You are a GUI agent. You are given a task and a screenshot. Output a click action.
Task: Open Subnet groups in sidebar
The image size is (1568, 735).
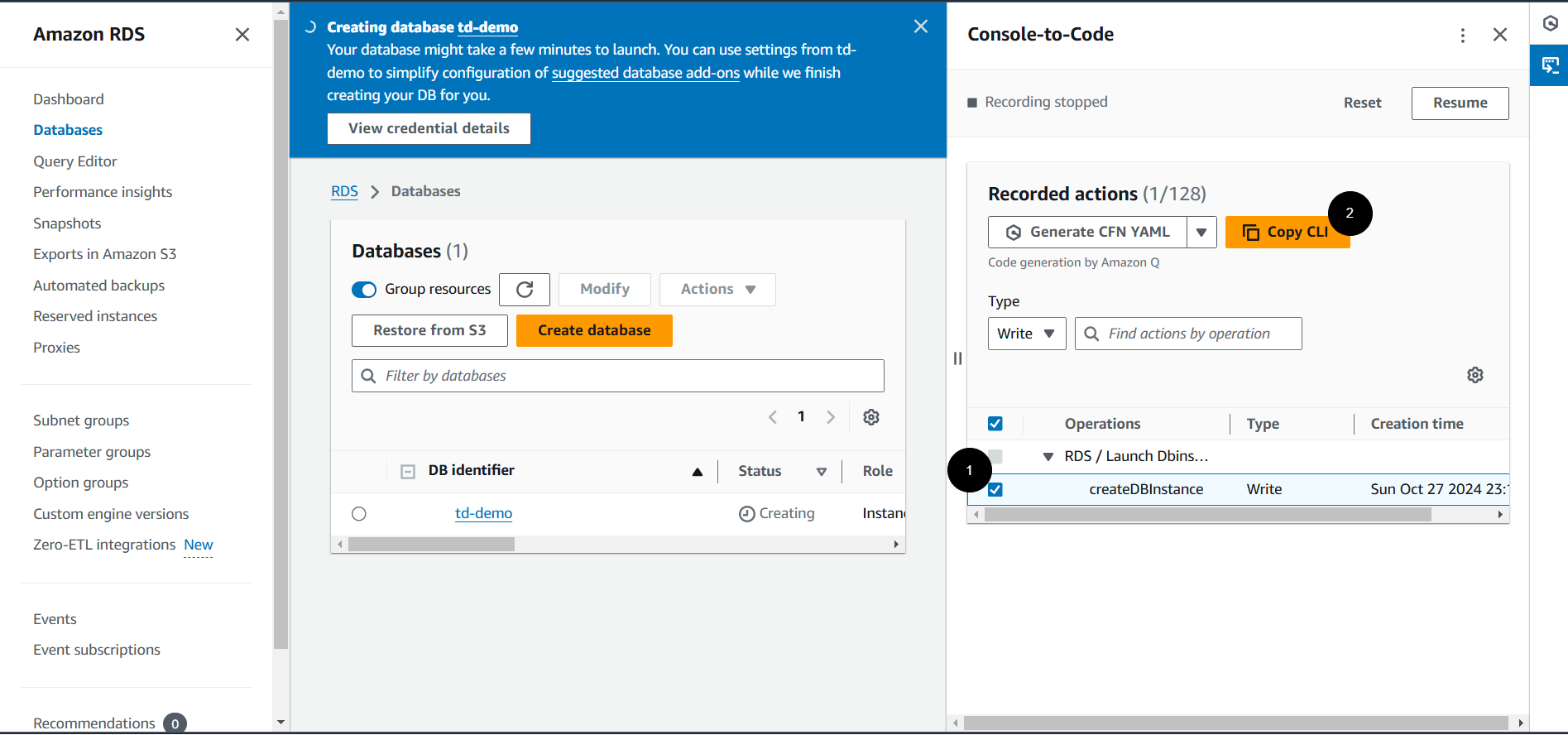click(x=81, y=420)
